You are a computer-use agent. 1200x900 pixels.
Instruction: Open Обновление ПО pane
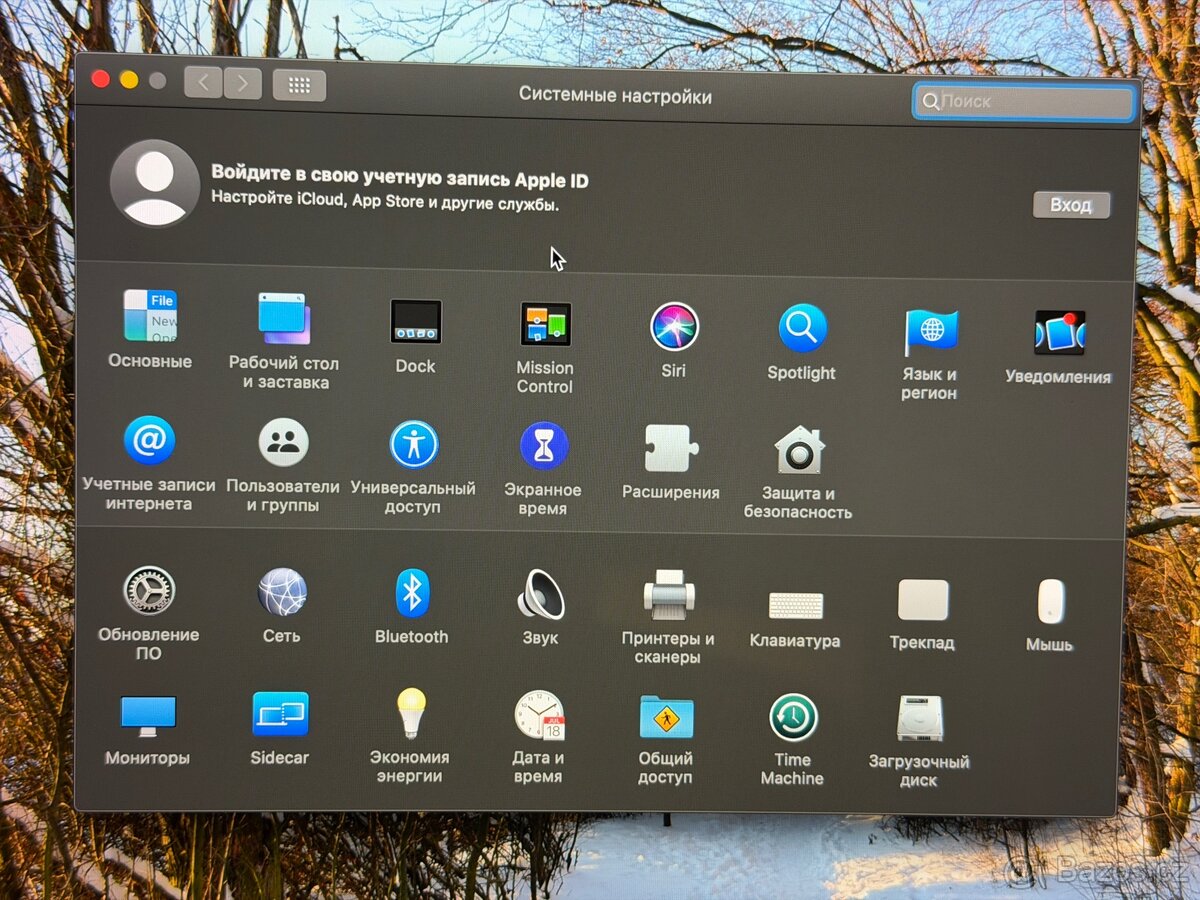click(x=149, y=591)
